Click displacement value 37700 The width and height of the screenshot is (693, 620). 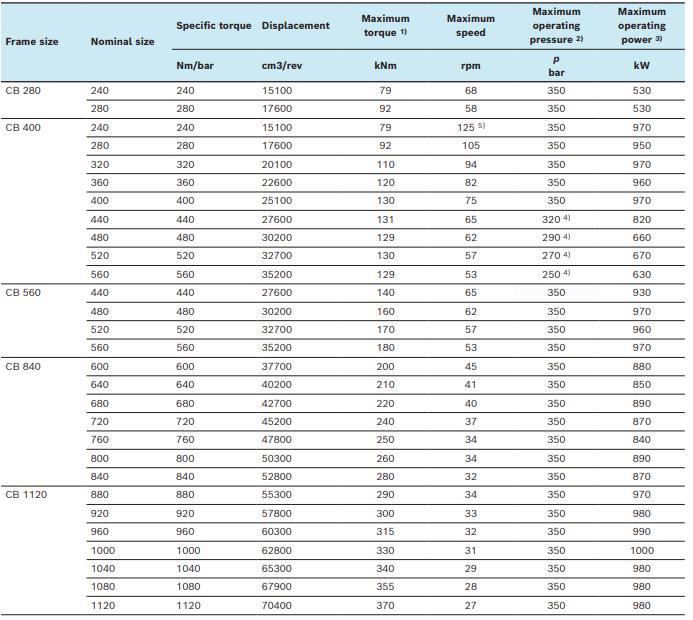(x=277, y=366)
